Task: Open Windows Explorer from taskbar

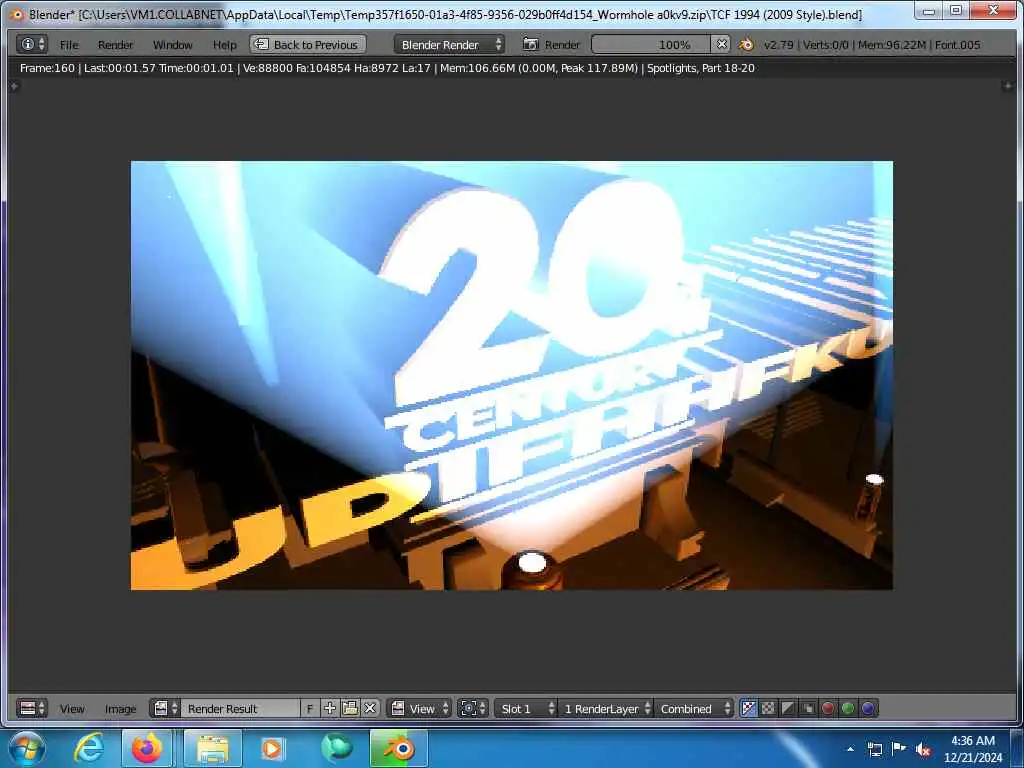Action: [213, 748]
